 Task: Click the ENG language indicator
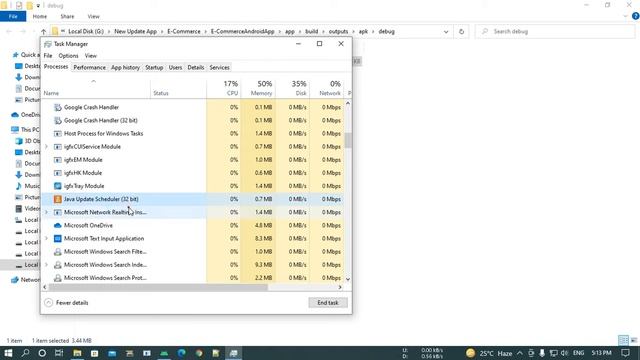coord(578,353)
